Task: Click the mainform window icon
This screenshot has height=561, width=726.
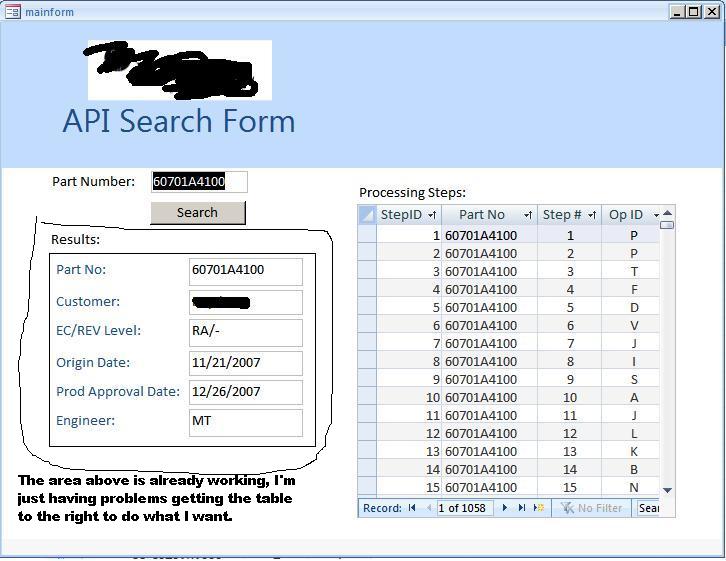Action: click(13, 12)
